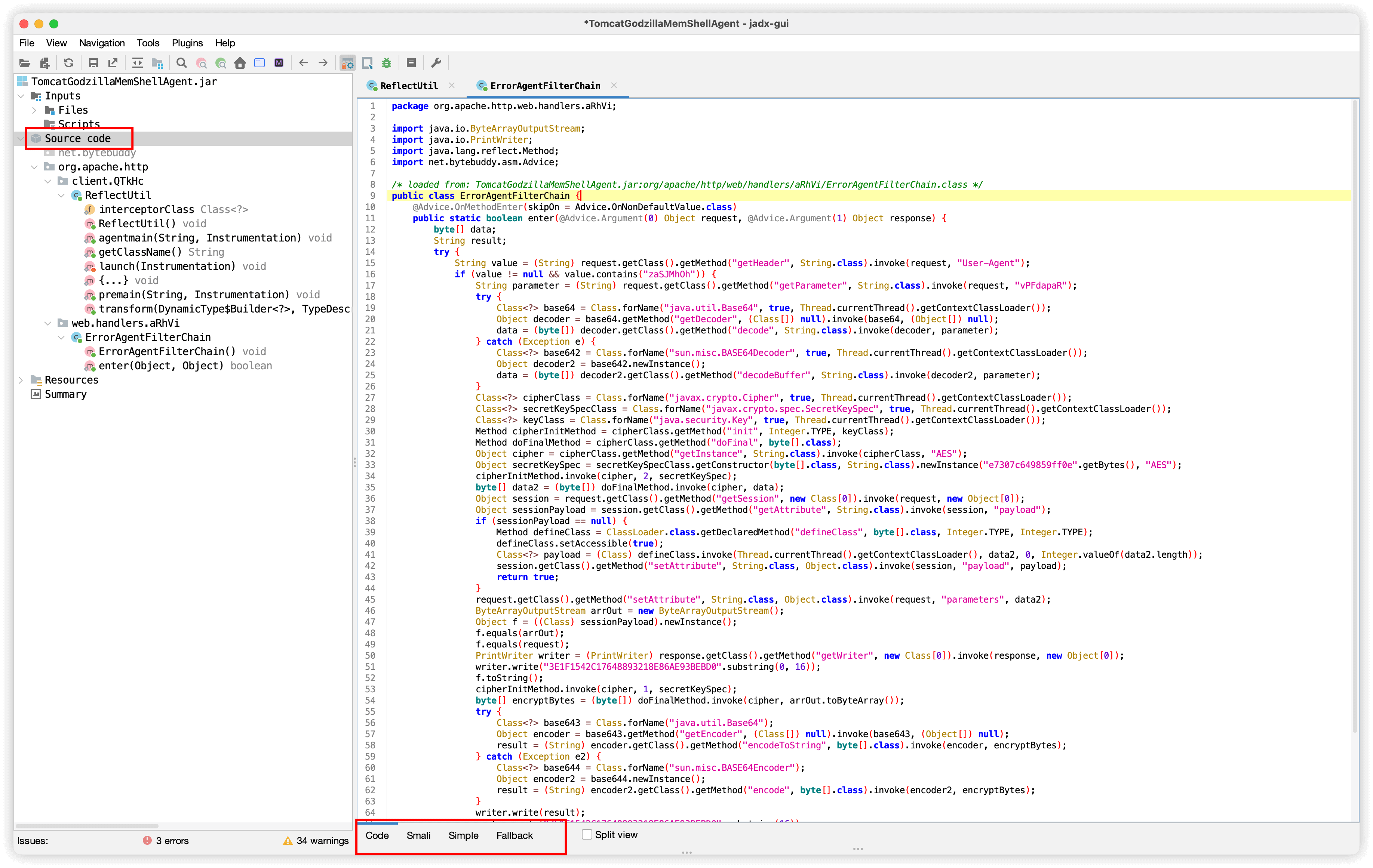Click the Open file toolbar icon
The height and width of the screenshot is (868, 1373).
click(x=25, y=63)
